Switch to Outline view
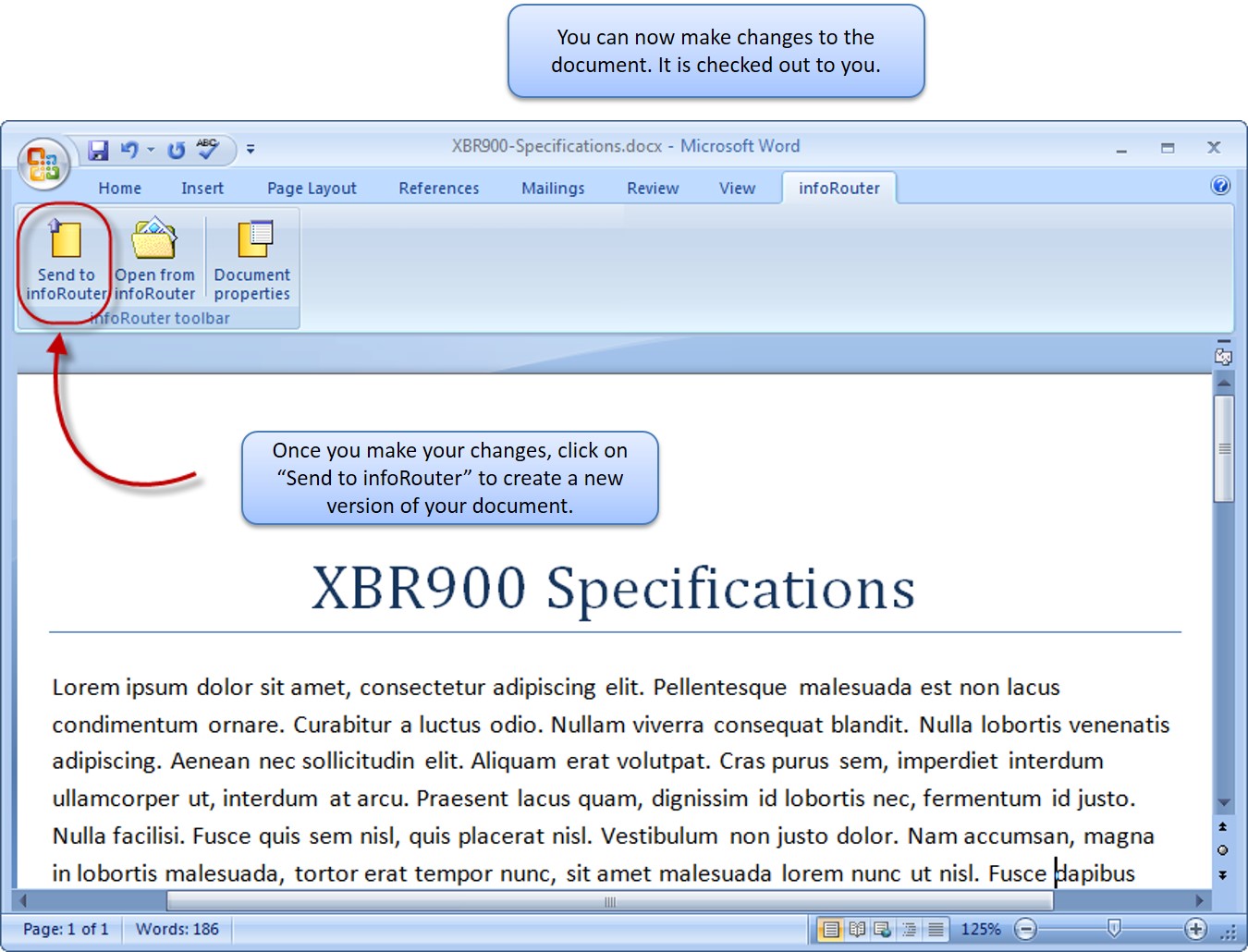Image resolution: width=1248 pixels, height=952 pixels. [x=909, y=929]
